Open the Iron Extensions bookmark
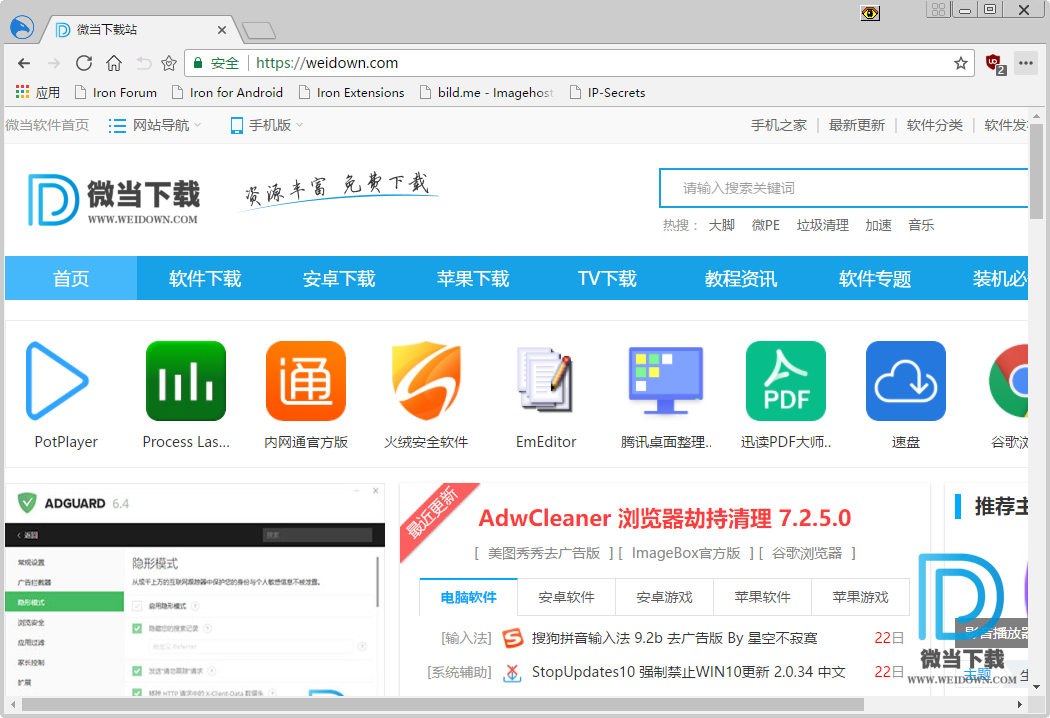Image resolution: width=1050 pixels, height=718 pixels. click(x=352, y=92)
